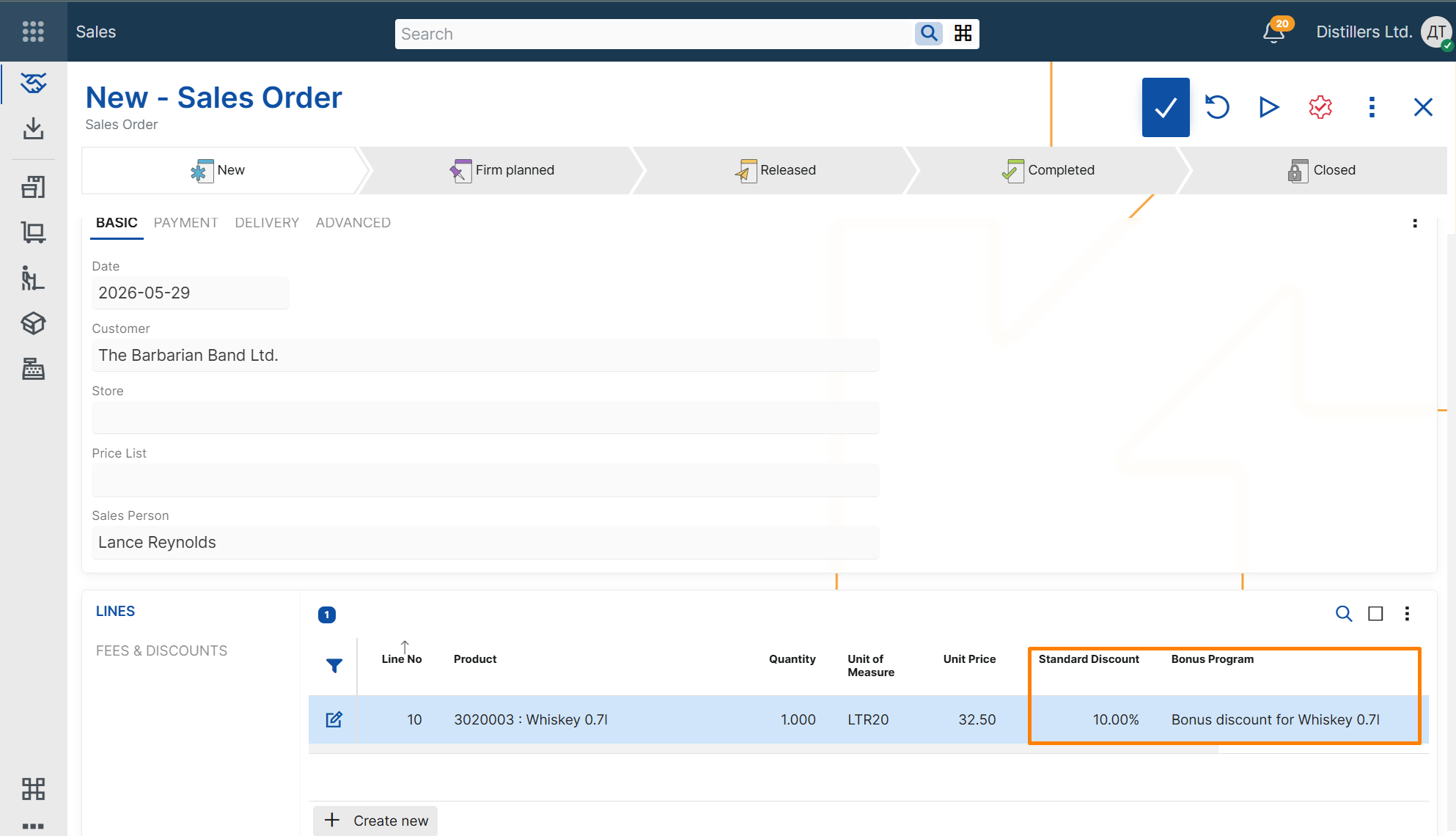This screenshot has width=1456, height=836.
Task: Open the inventory box sidebar icon
Action: (x=33, y=323)
